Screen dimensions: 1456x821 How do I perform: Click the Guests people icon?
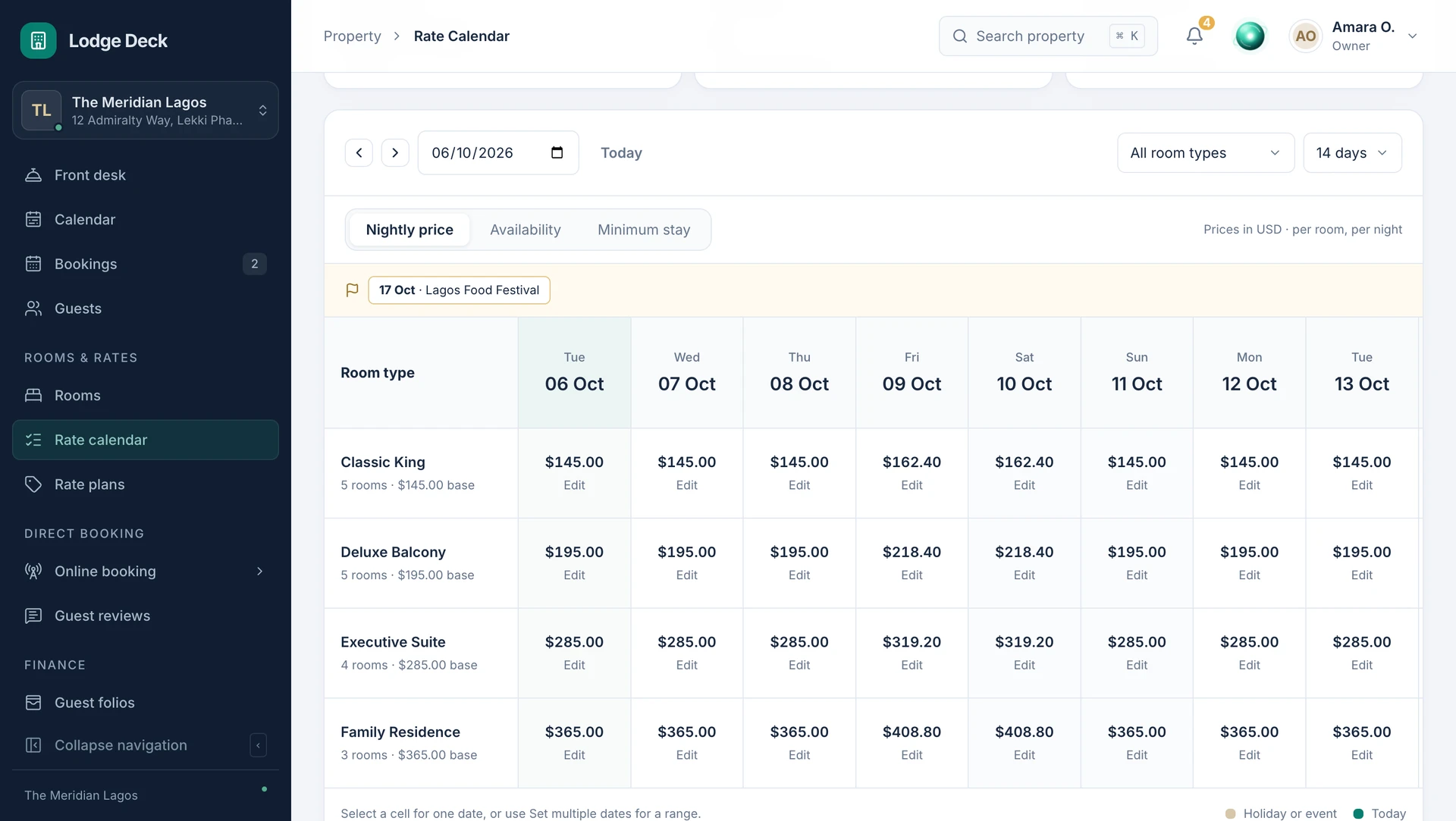33,309
